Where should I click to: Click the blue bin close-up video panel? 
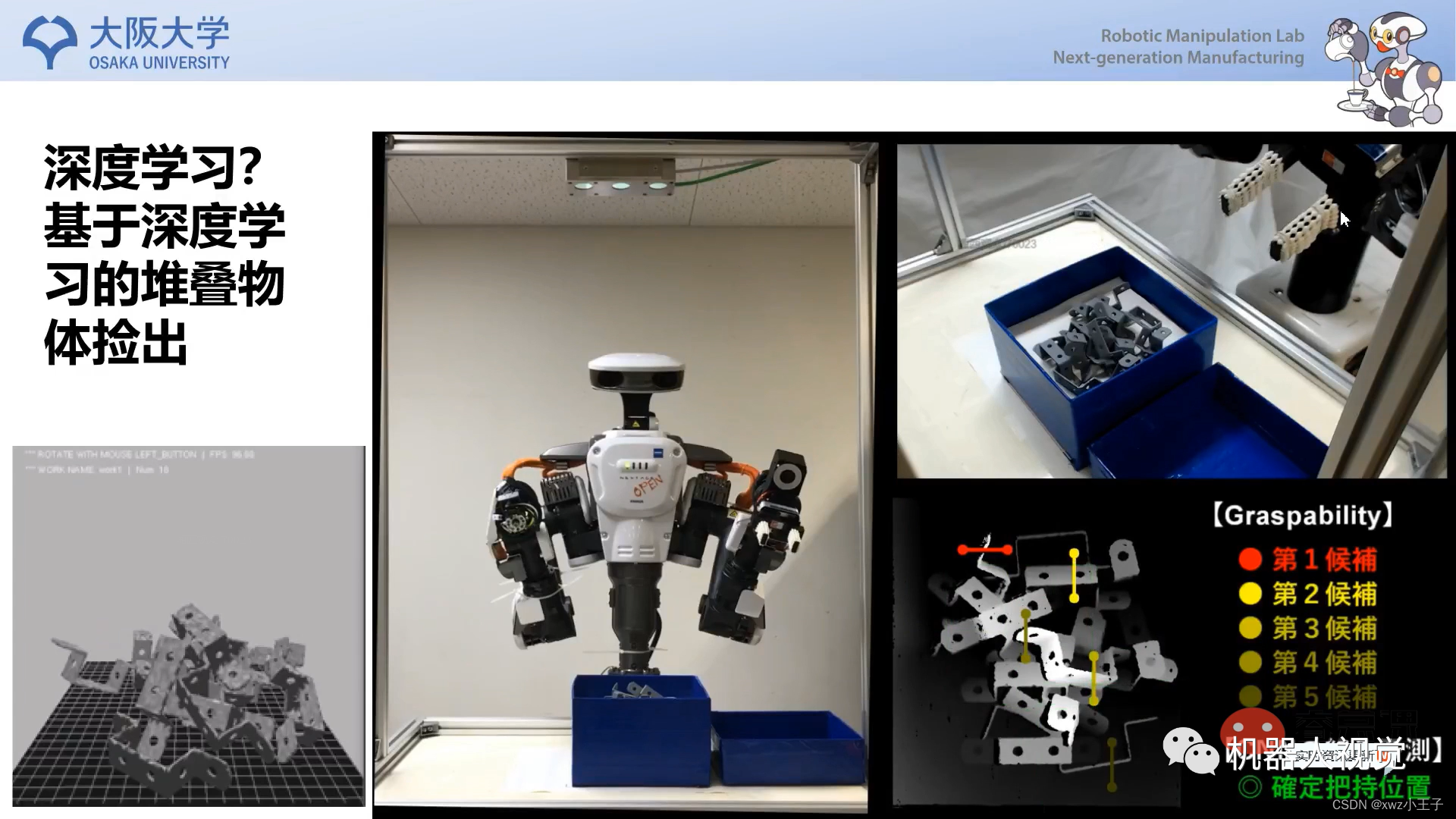1172,311
